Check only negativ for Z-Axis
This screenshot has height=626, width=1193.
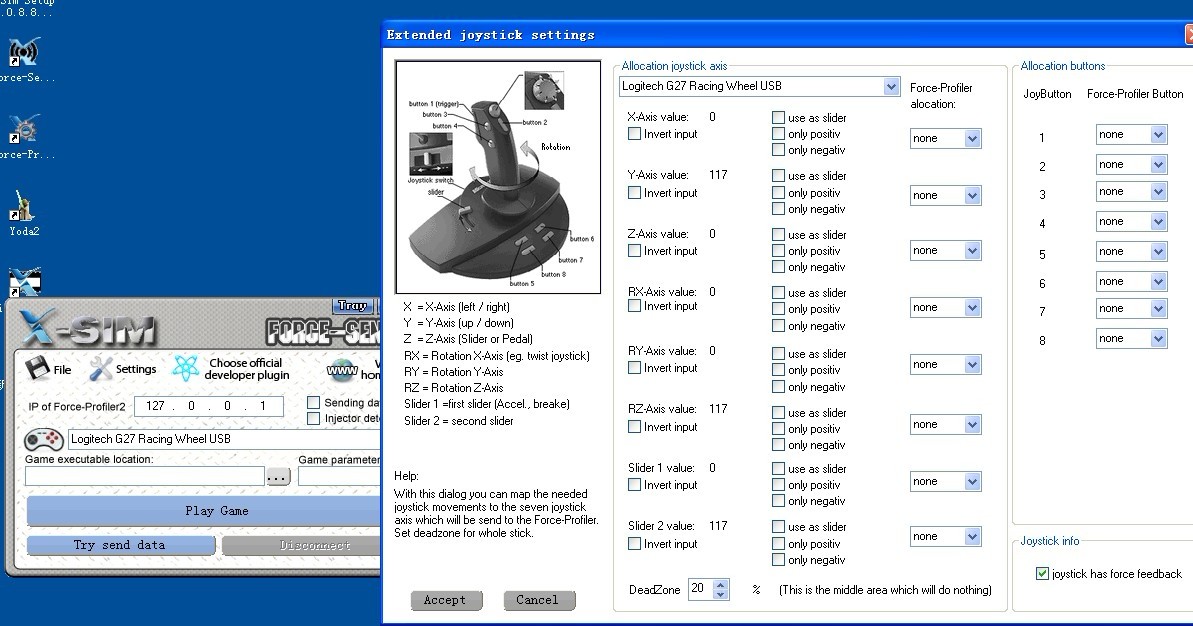778,267
